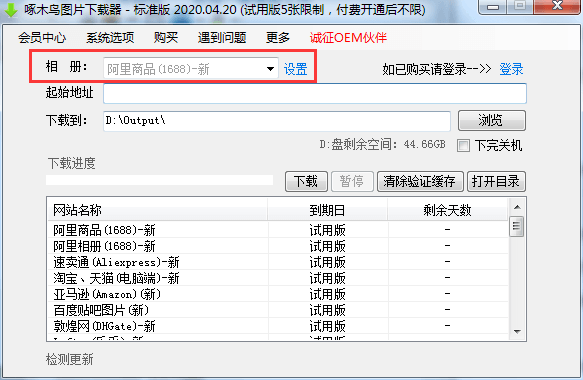Toggle the 下完关机 checkbox
The image size is (583, 380).
pos(463,145)
